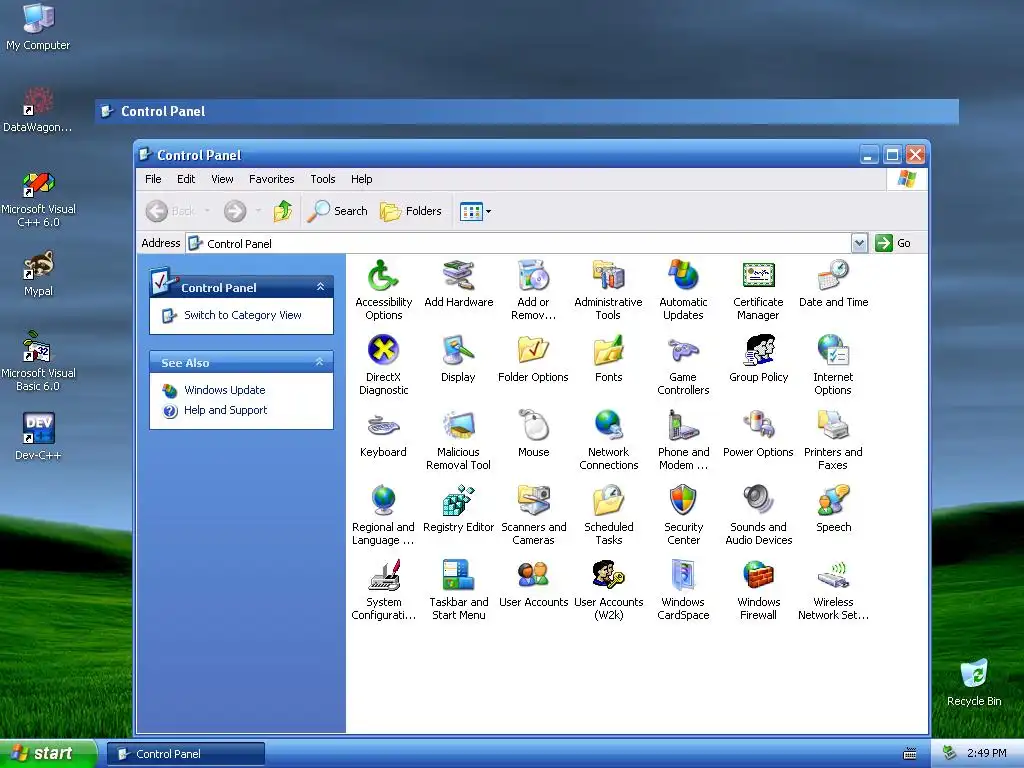Open Internet Options icon
Image resolution: width=1024 pixels, height=768 pixels.
[x=833, y=351]
